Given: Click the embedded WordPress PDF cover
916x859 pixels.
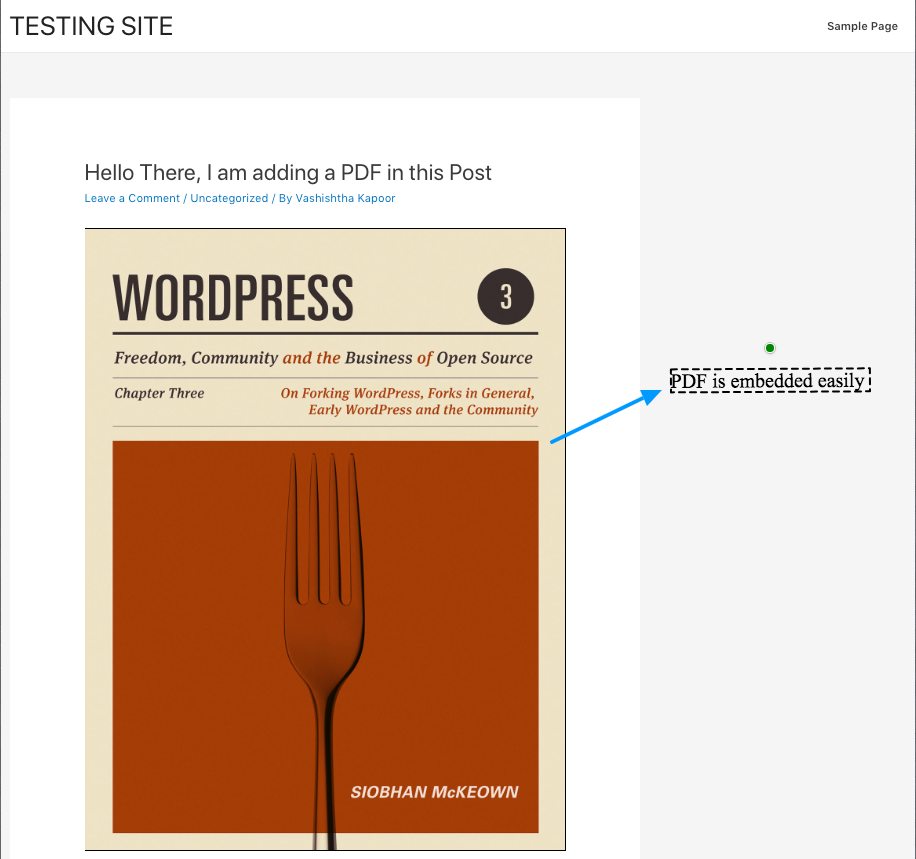Looking at the screenshot, I should 325,539.
